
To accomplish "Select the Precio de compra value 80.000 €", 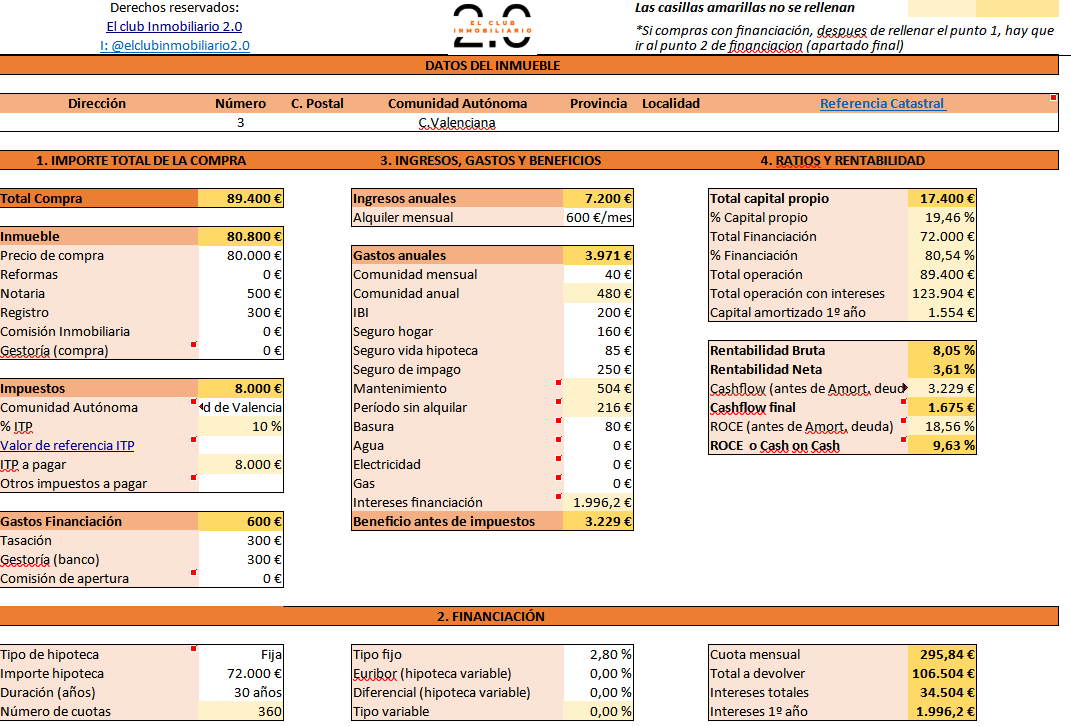I will coord(240,255).
